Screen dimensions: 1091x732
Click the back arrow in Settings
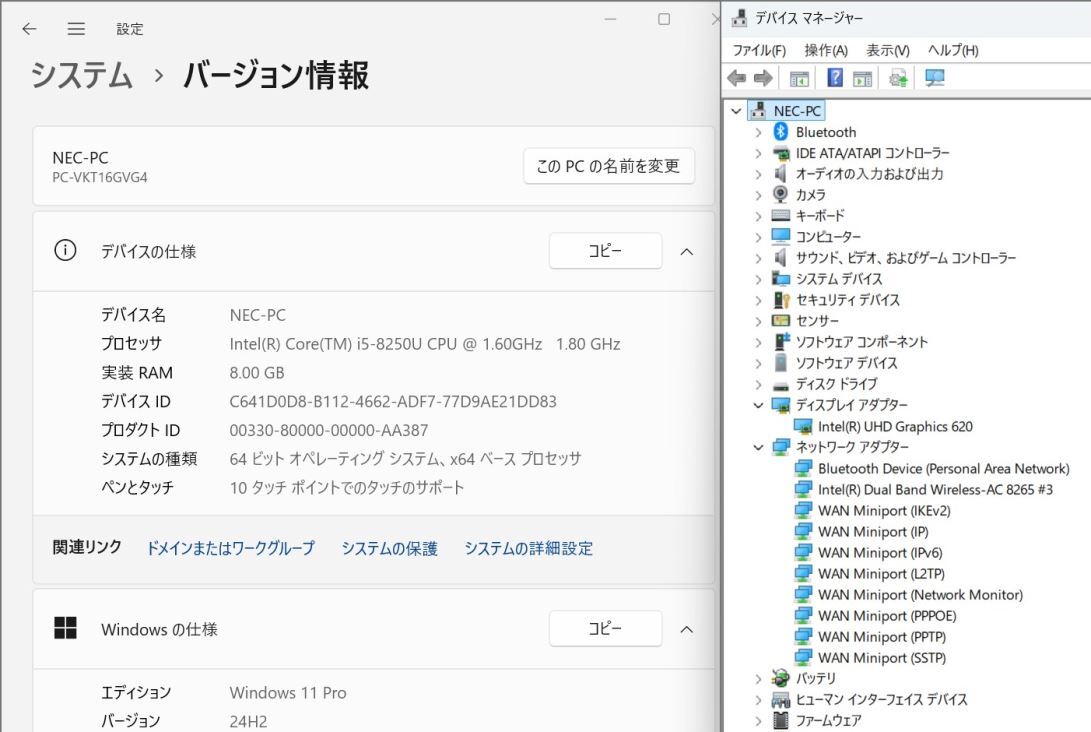[29, 29]
